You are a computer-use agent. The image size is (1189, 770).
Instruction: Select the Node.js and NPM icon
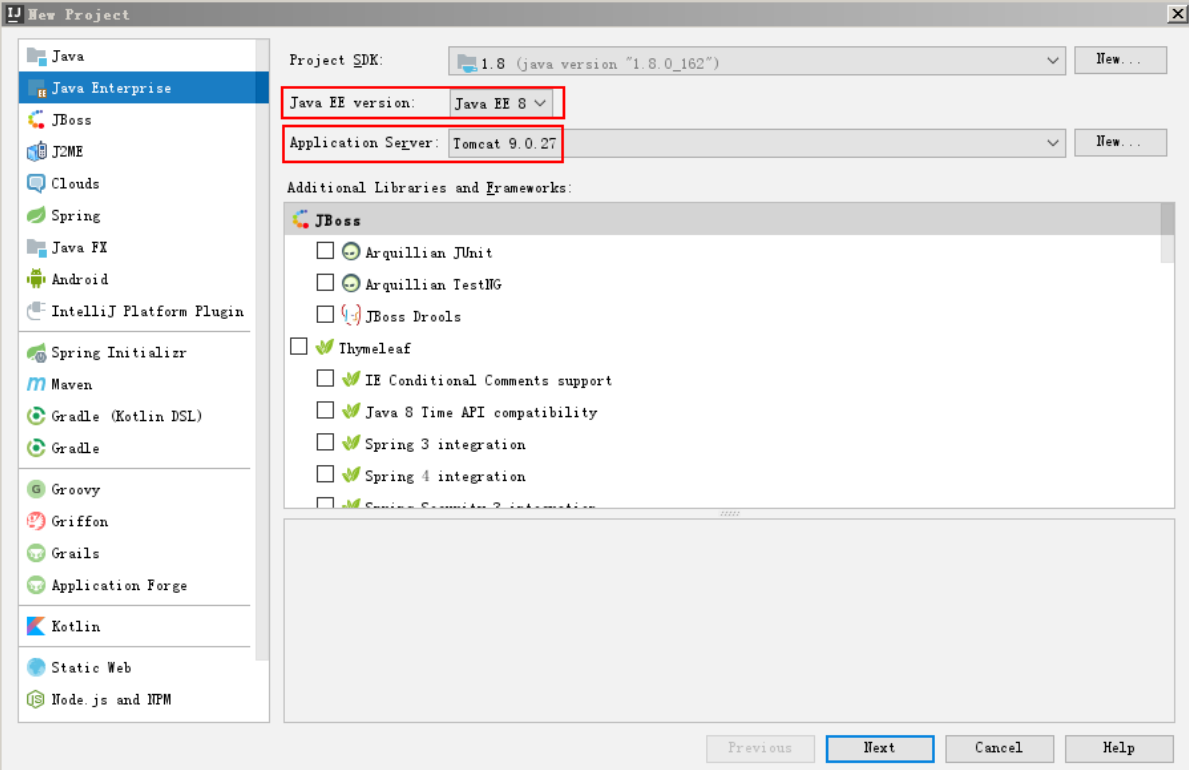(36, 699)
